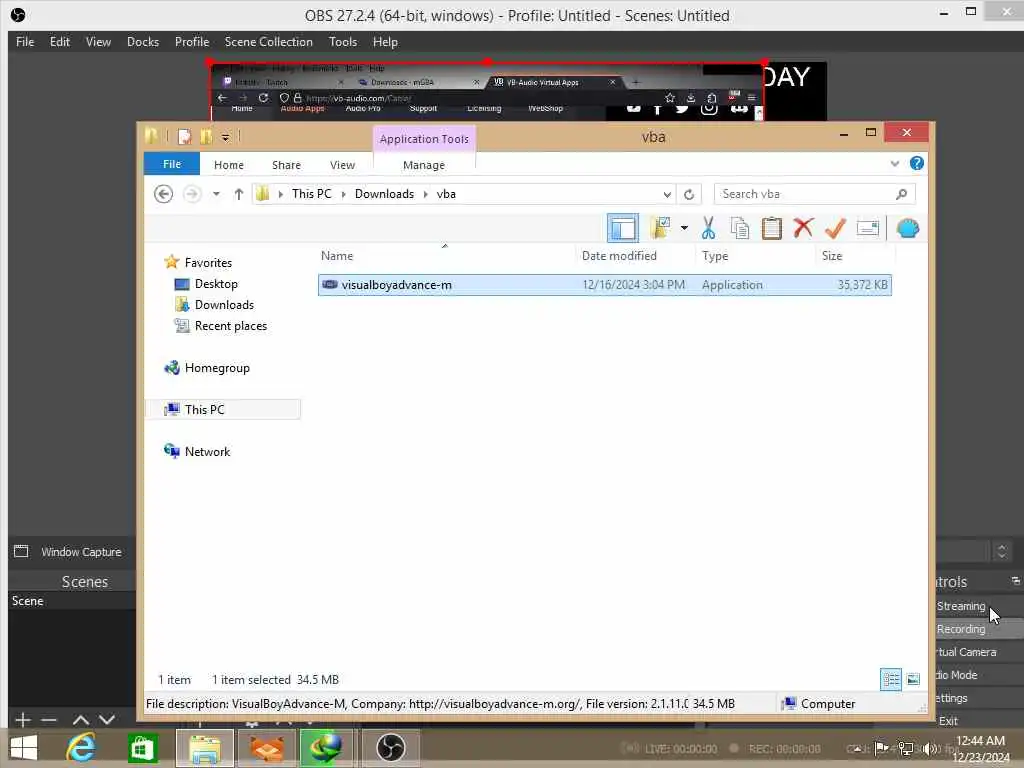Screen dimensions: 1024x768
Task: Sort by the Name column header
Action: (337, 256)
